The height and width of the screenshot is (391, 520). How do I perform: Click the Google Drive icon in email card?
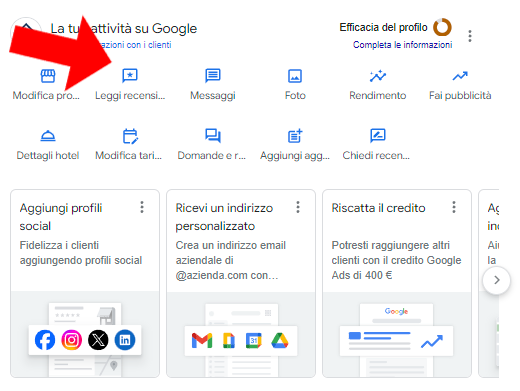click(x=280, y=341)
